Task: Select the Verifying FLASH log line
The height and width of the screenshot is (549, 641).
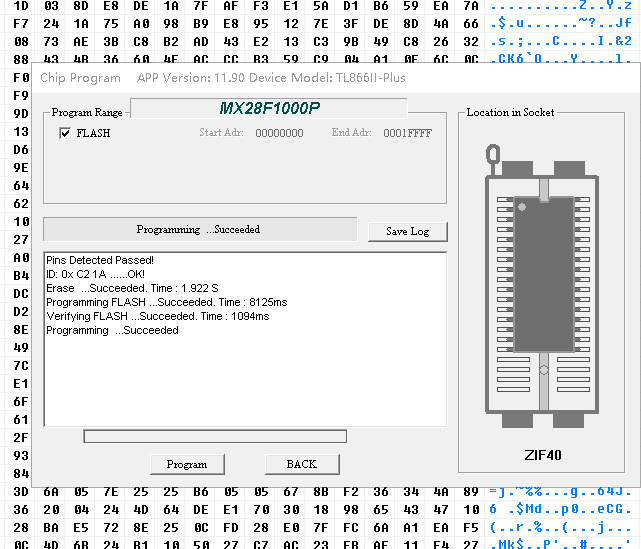Action: pos(157,316)
